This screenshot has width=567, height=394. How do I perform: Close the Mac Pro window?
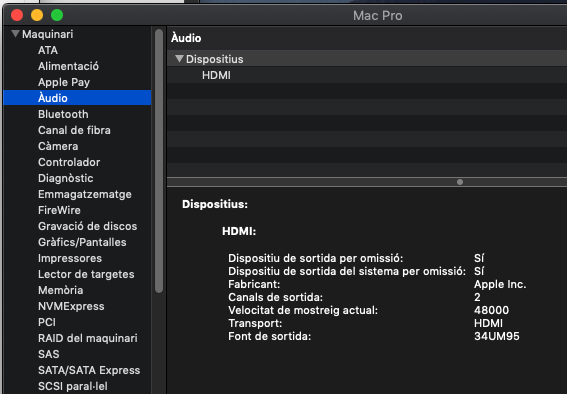(17, 15)
